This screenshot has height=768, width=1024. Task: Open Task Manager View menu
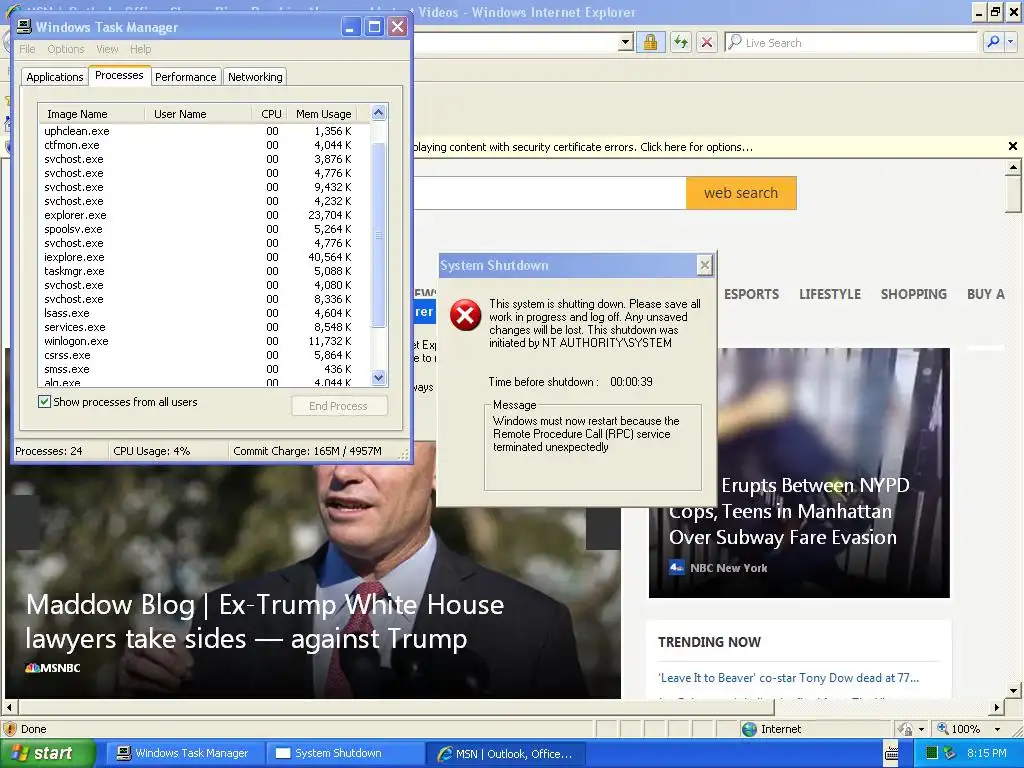(x=107, y=49)
